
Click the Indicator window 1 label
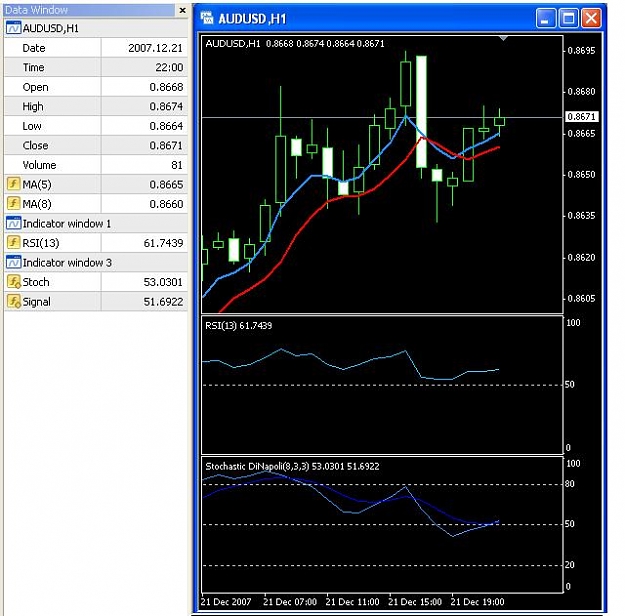67,224
